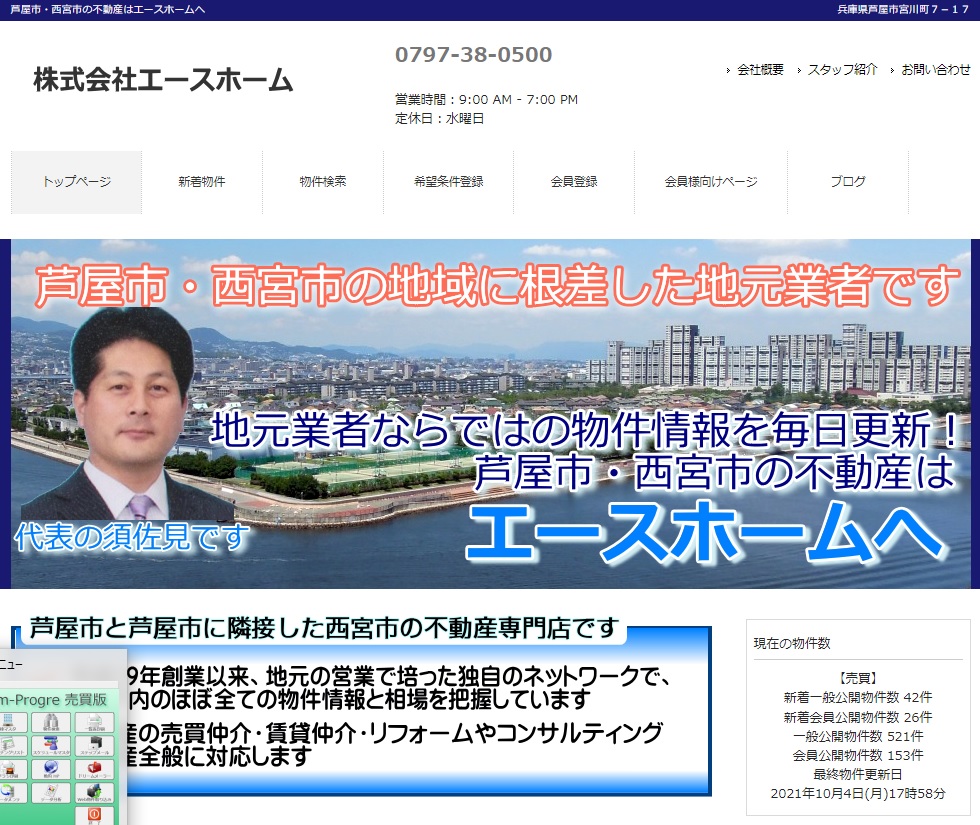Click the address 兵庫県芦屋市宮川町7－17
The image size is (980, 825).
(x=902, y=9)
